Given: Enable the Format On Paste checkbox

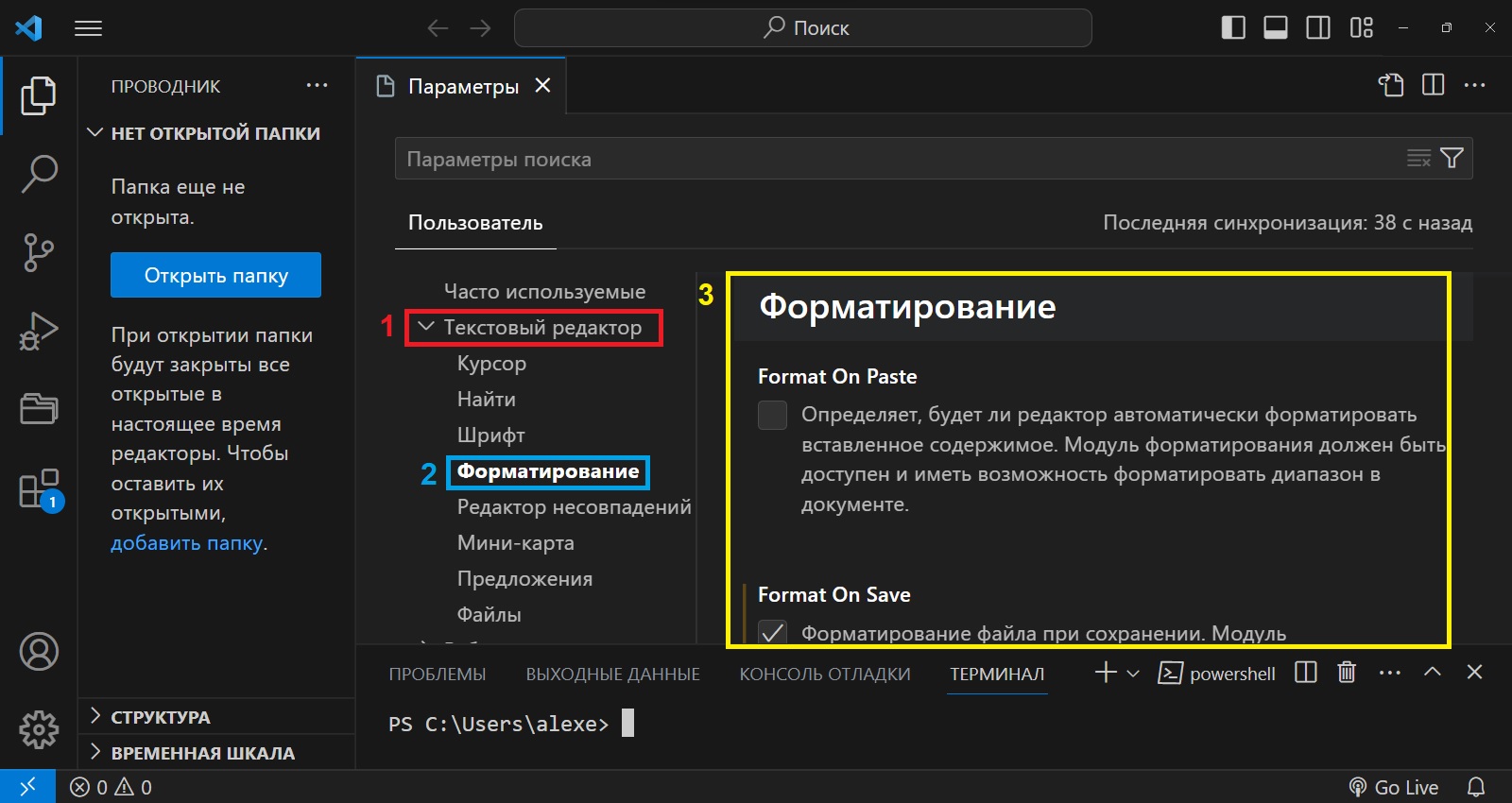Looking at the screenshot, I should click(772, 415).
